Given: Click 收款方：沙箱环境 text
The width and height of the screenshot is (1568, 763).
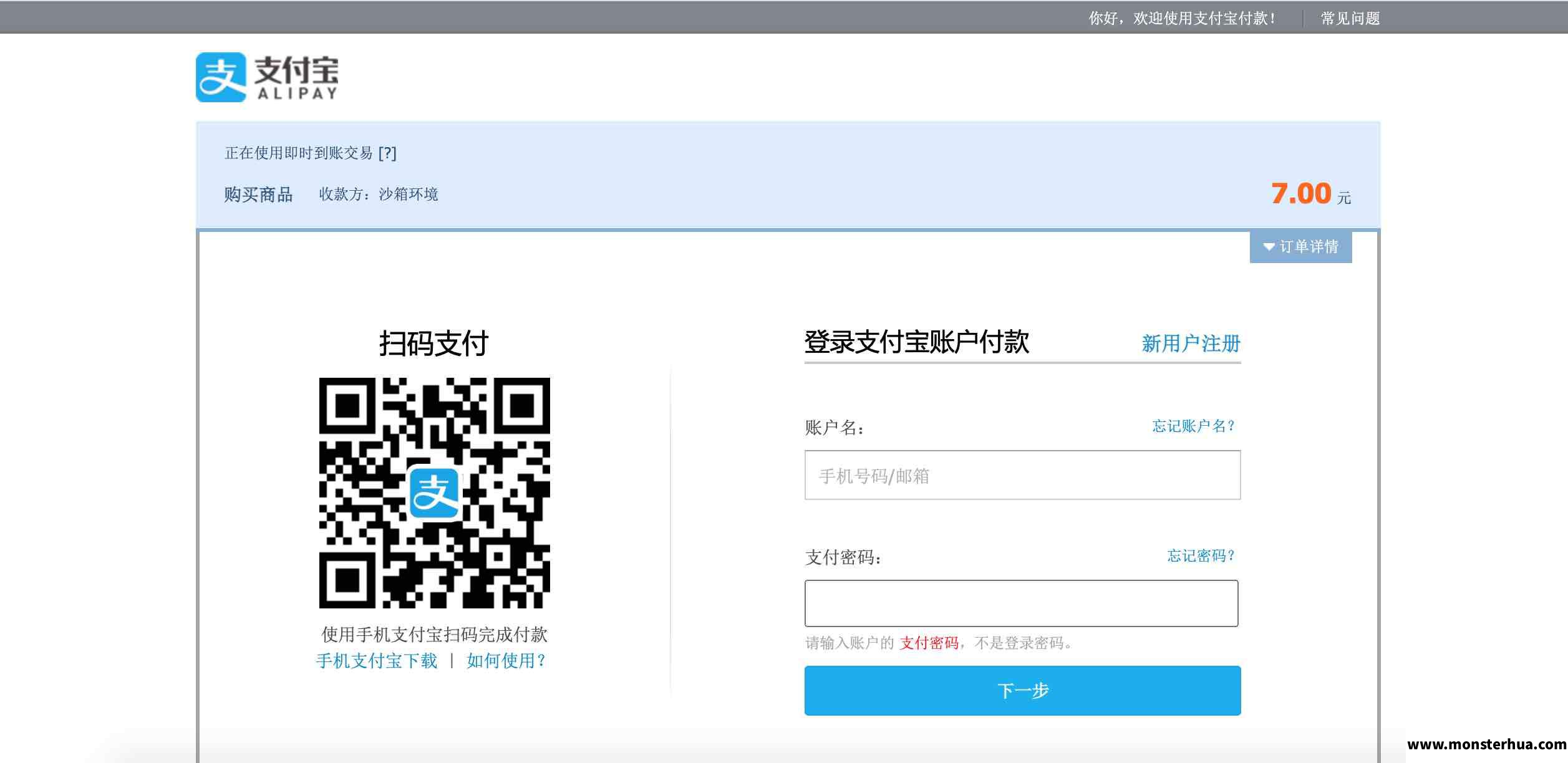Looking at the screenshot, I should 379,194.
